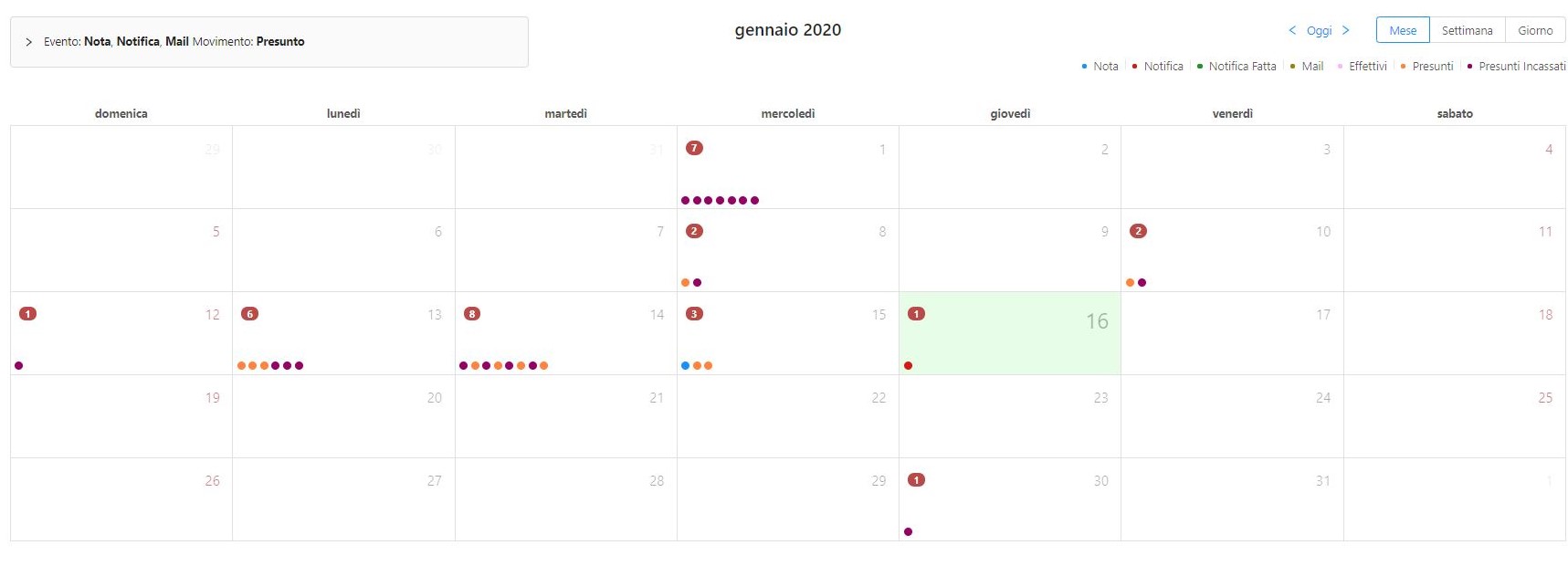Jump to today with Oggi

pyautogui.click(x=1319, y=31)
